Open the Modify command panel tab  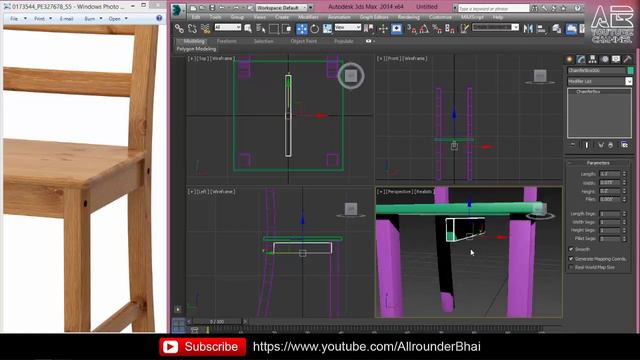(x=581, y=59)
